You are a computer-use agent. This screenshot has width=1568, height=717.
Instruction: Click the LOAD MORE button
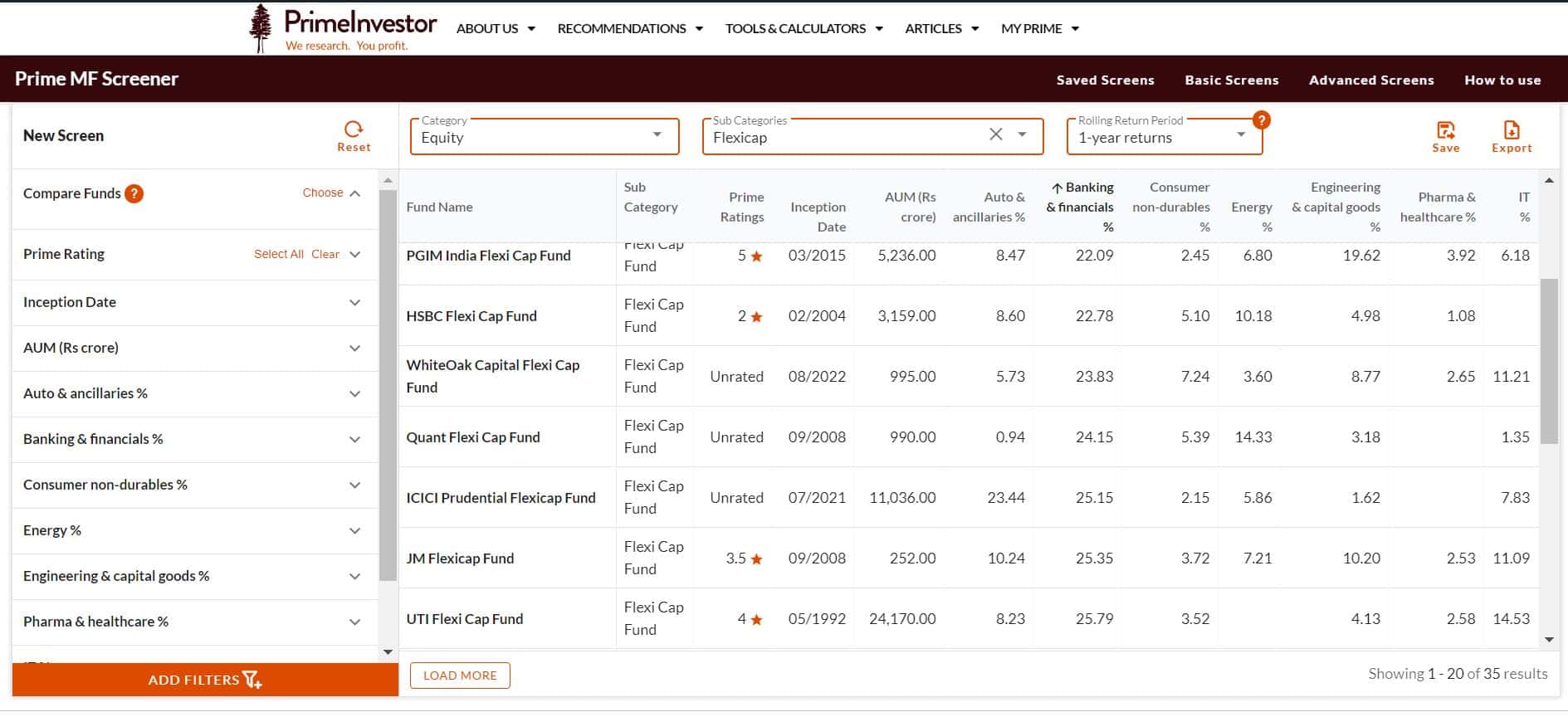coord(460,676)
